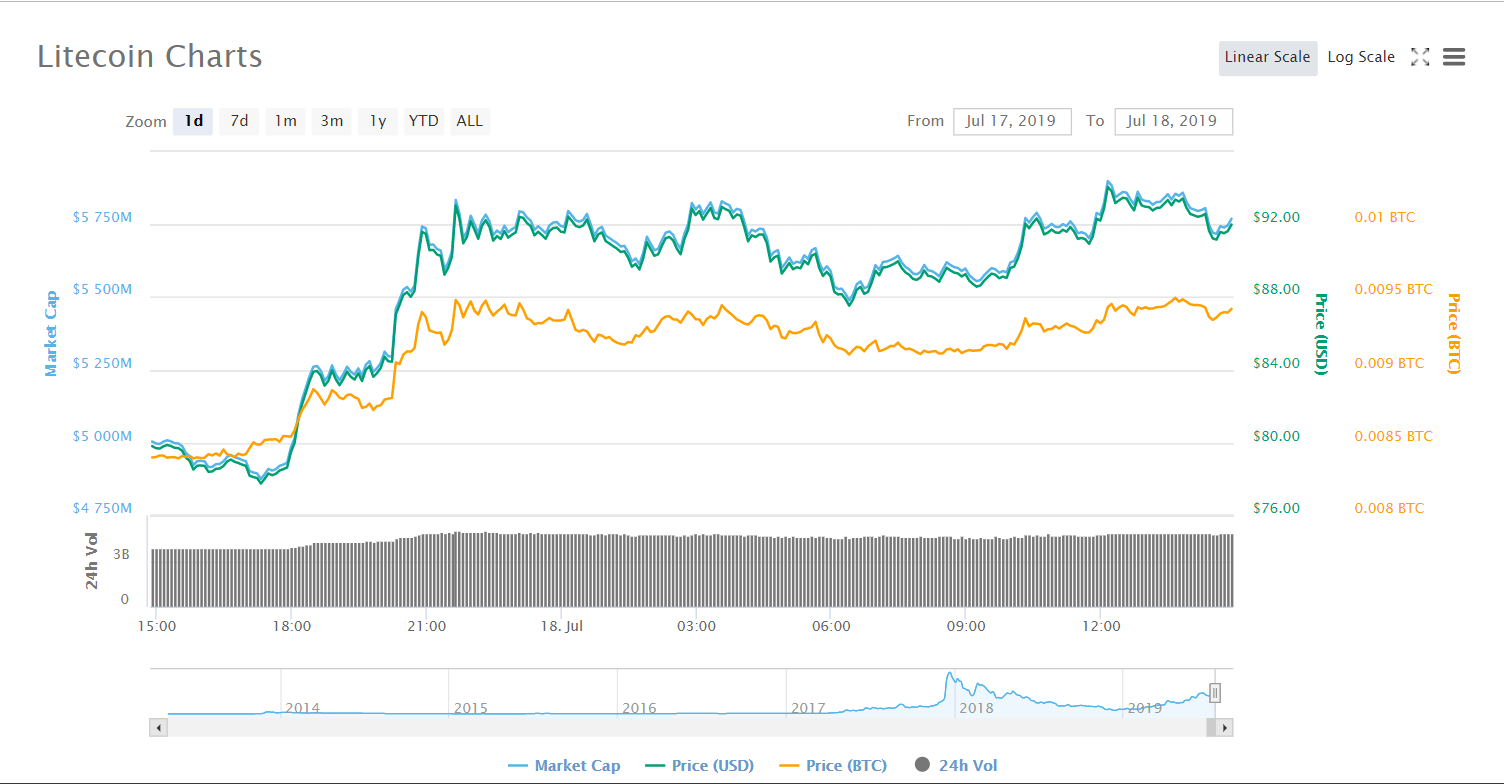The image size is (1504, 784).
Task: Click the 06:00 time axis label
Action: tap(831, 627)
